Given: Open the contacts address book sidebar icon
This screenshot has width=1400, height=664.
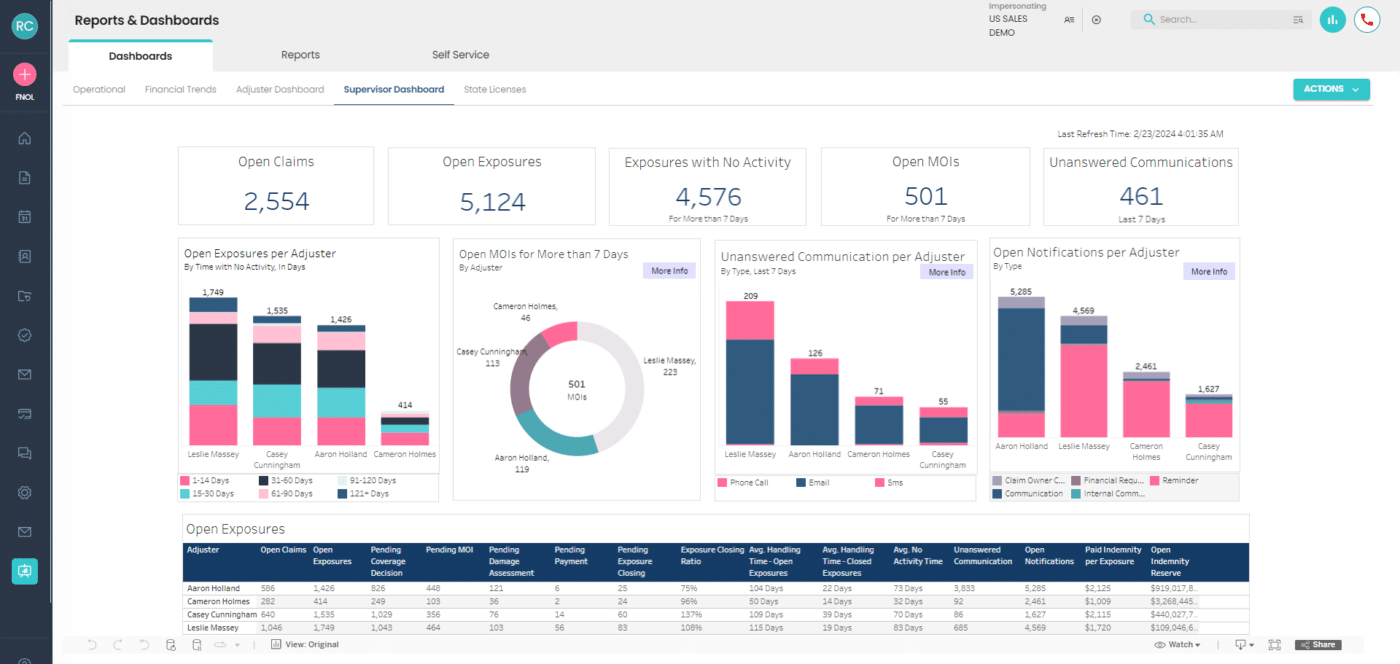Looking at the screenshot, I should coord(25,256).
